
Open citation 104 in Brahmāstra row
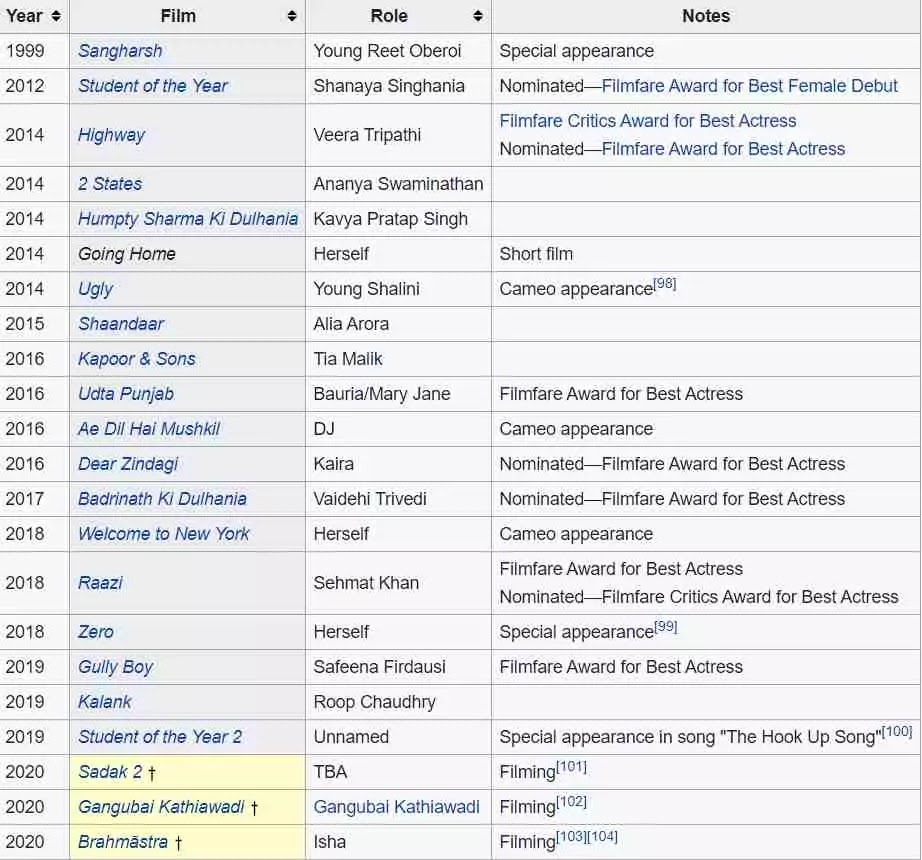tap(603, 836)
